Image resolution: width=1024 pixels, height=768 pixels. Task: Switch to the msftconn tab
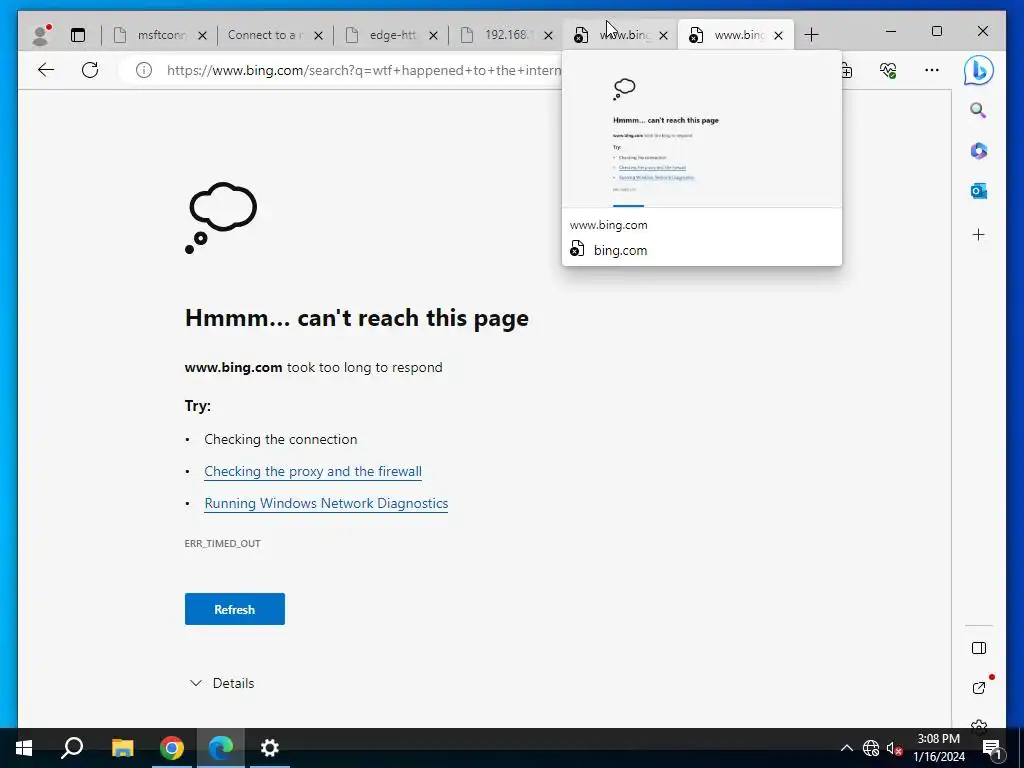coord(160,35)
